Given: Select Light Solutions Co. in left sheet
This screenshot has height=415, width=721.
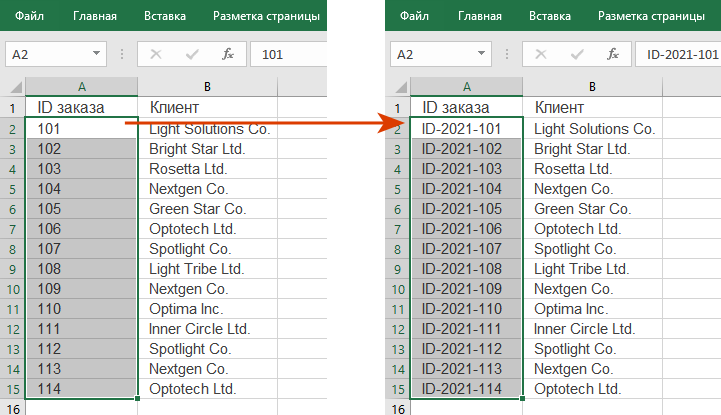Looking at the screenshot, I should coord(207,129).
